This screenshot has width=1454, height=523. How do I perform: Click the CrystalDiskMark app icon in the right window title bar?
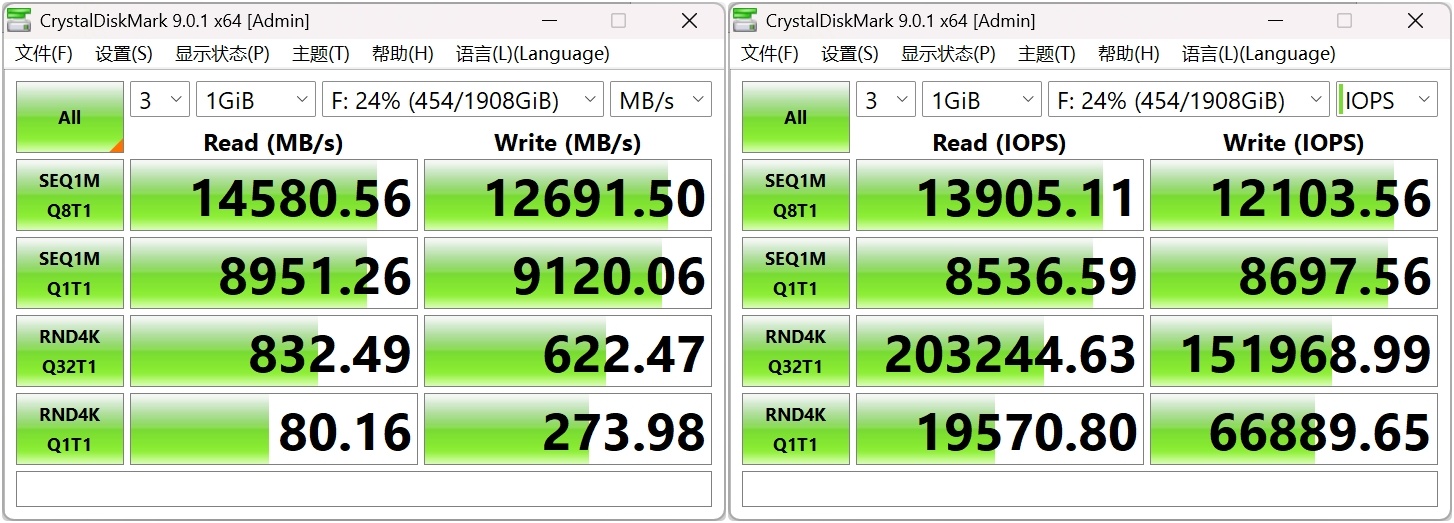745,20
